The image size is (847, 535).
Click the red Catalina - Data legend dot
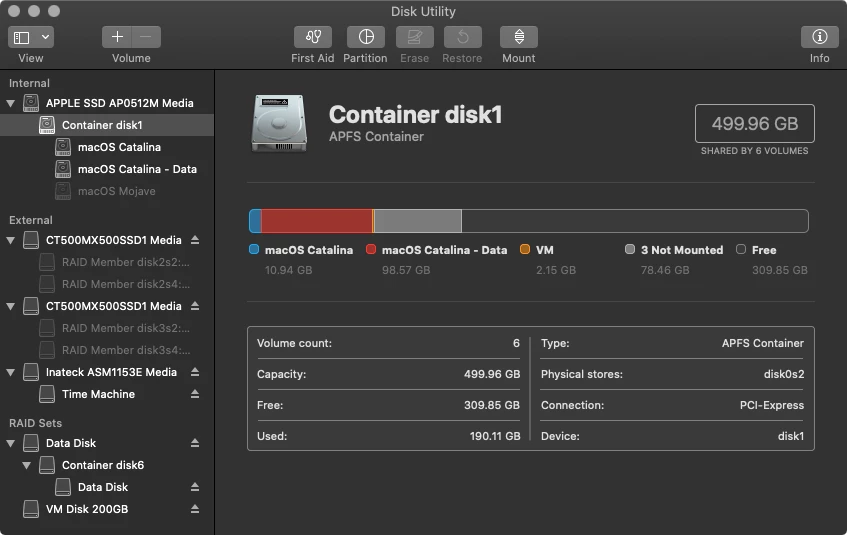(x=371, y=249)
